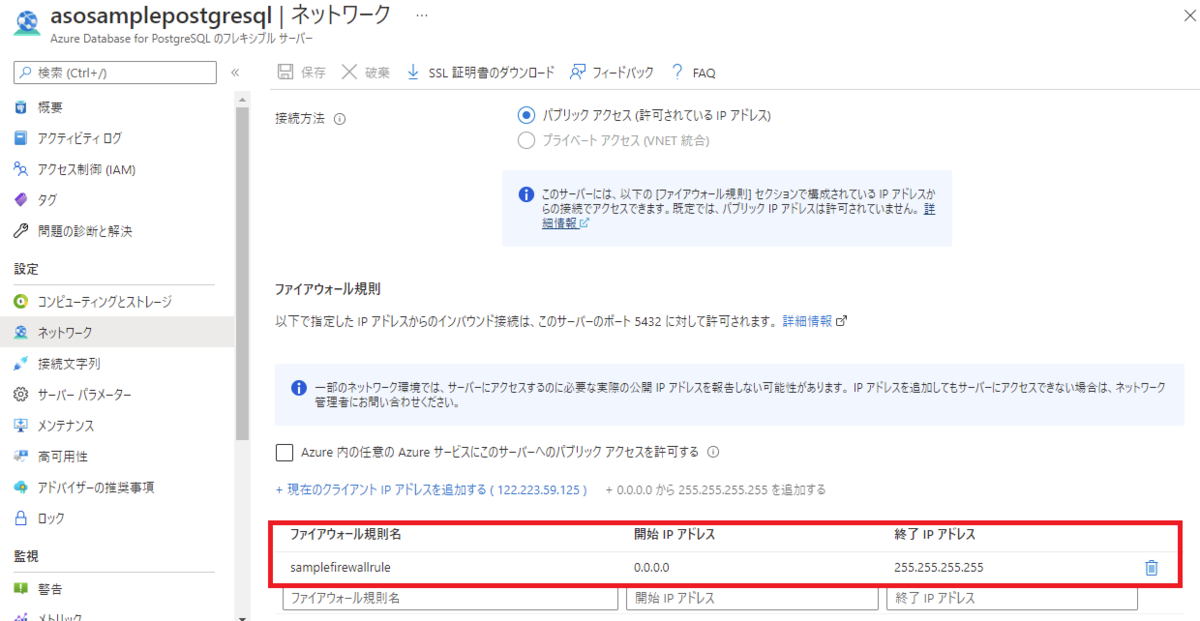Click the high availability icon
Viewport: 1200px width, 621px height.
(x=21, y=456)
